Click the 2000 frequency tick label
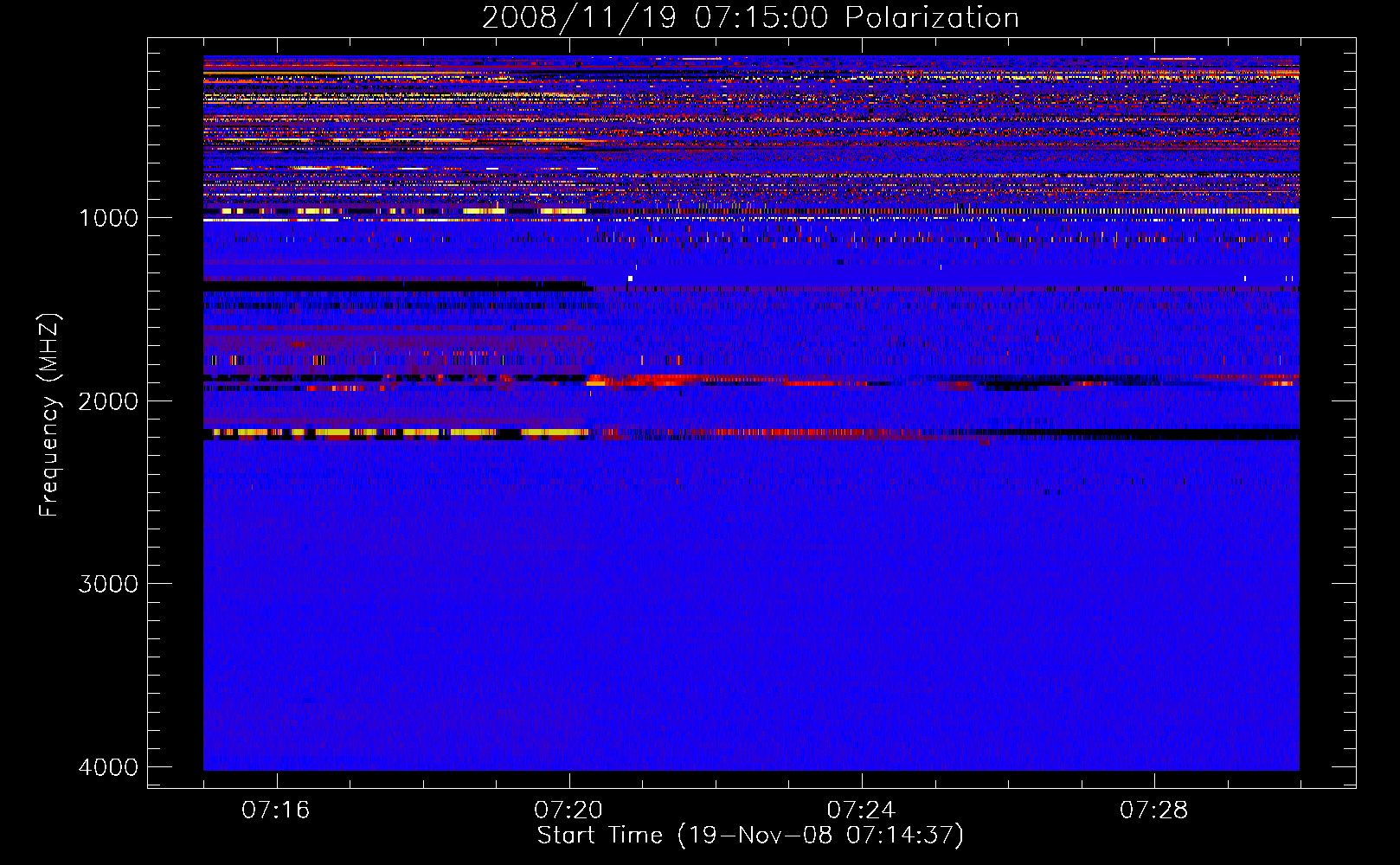The width and height of the screenshot is (1400, 865). 108,401
